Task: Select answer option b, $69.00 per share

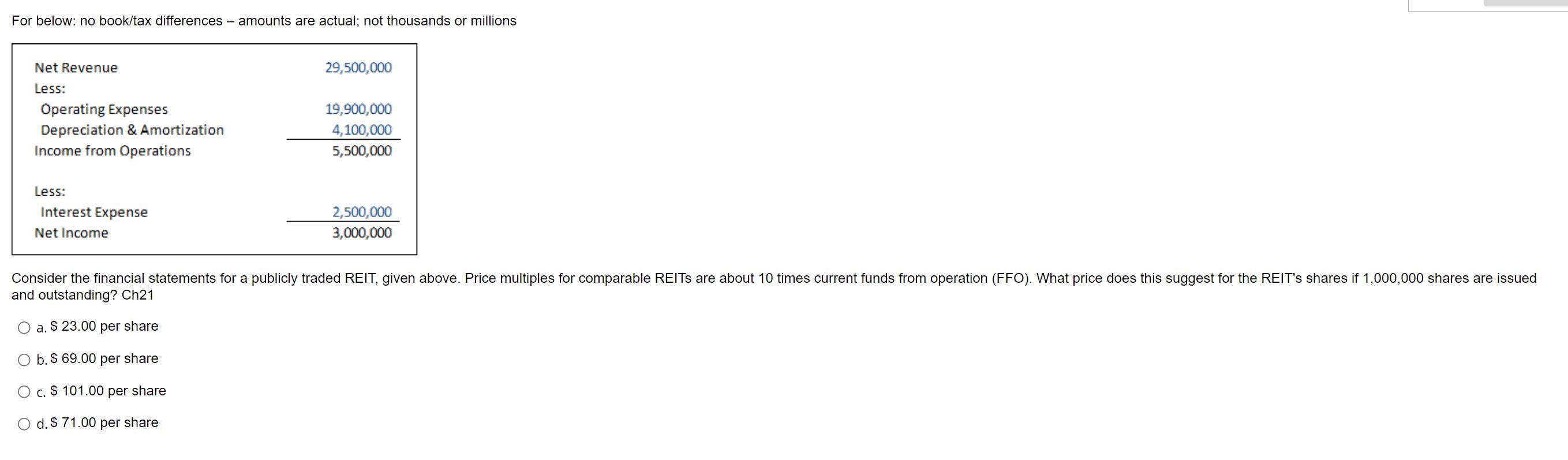Action: click(x=24, y=360)
